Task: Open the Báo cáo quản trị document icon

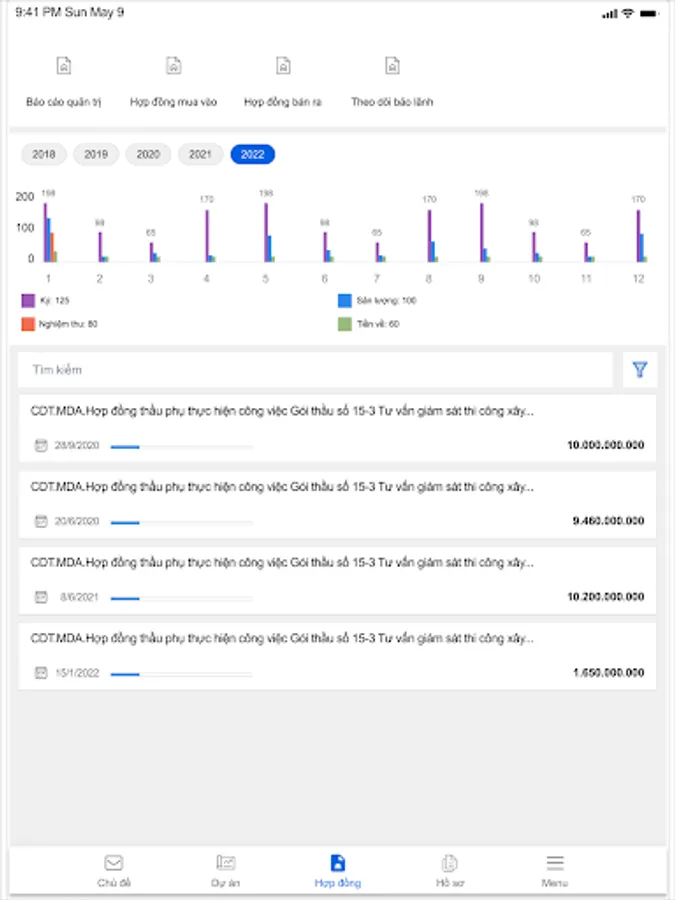Action: (64, 66)
